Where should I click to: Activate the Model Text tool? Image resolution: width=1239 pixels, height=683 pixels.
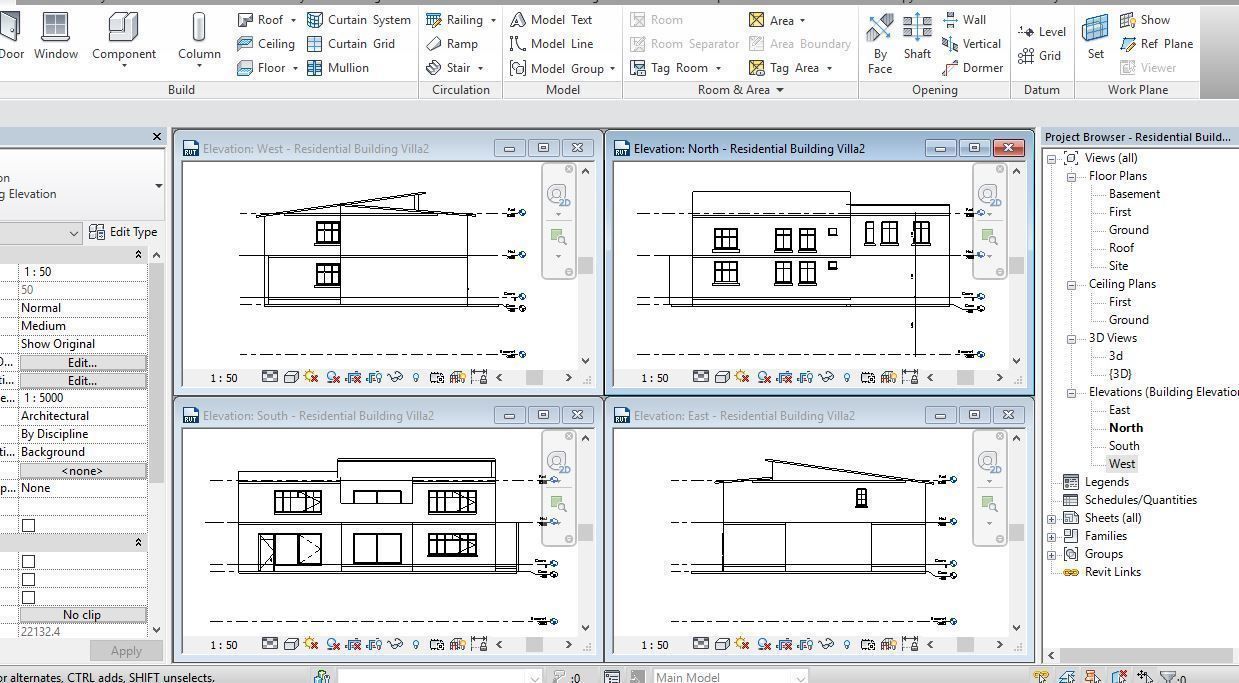click(x=550, y=20)
